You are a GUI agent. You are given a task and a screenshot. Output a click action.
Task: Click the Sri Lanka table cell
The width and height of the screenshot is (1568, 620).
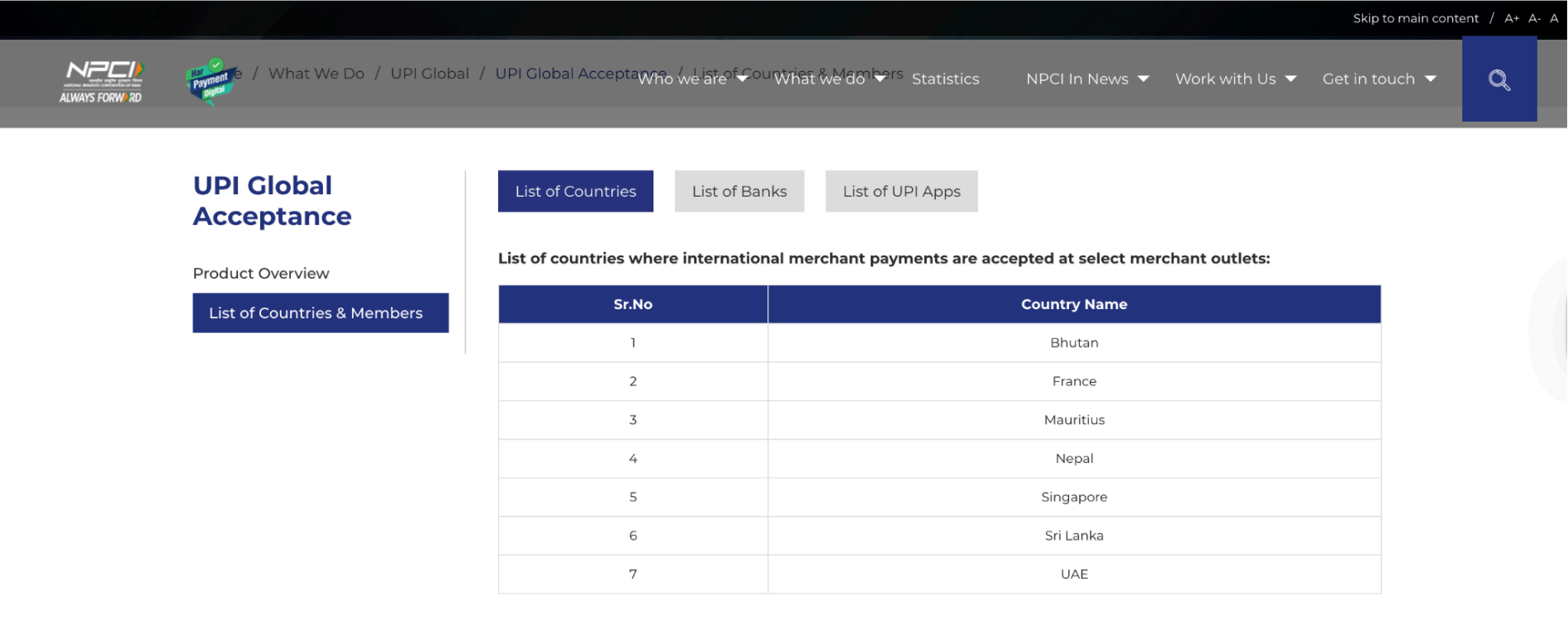coord(1074,536)
